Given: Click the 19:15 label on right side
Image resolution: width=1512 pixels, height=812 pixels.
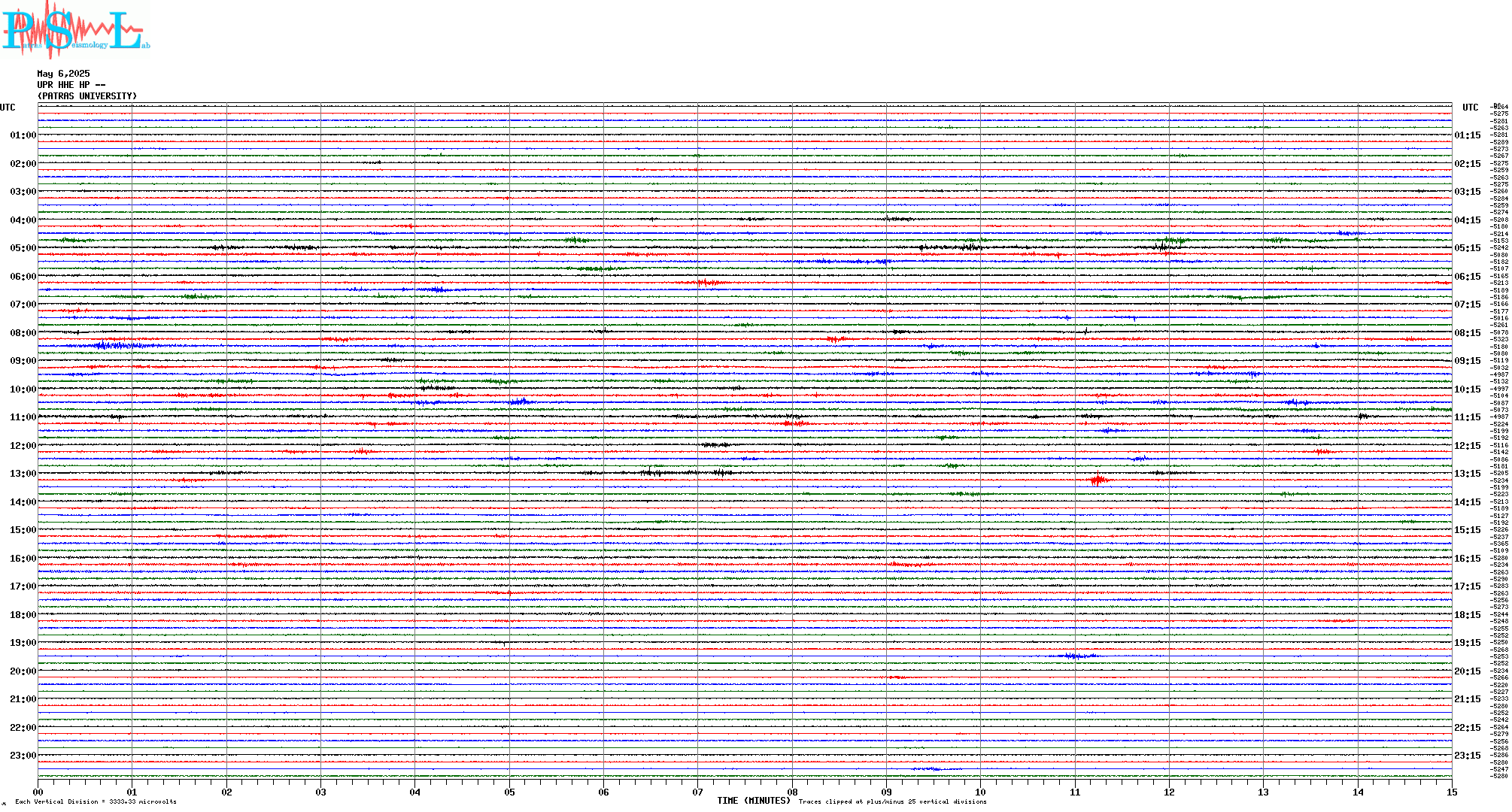Looking at the screenshot, I should click(x=1468, y=643).
